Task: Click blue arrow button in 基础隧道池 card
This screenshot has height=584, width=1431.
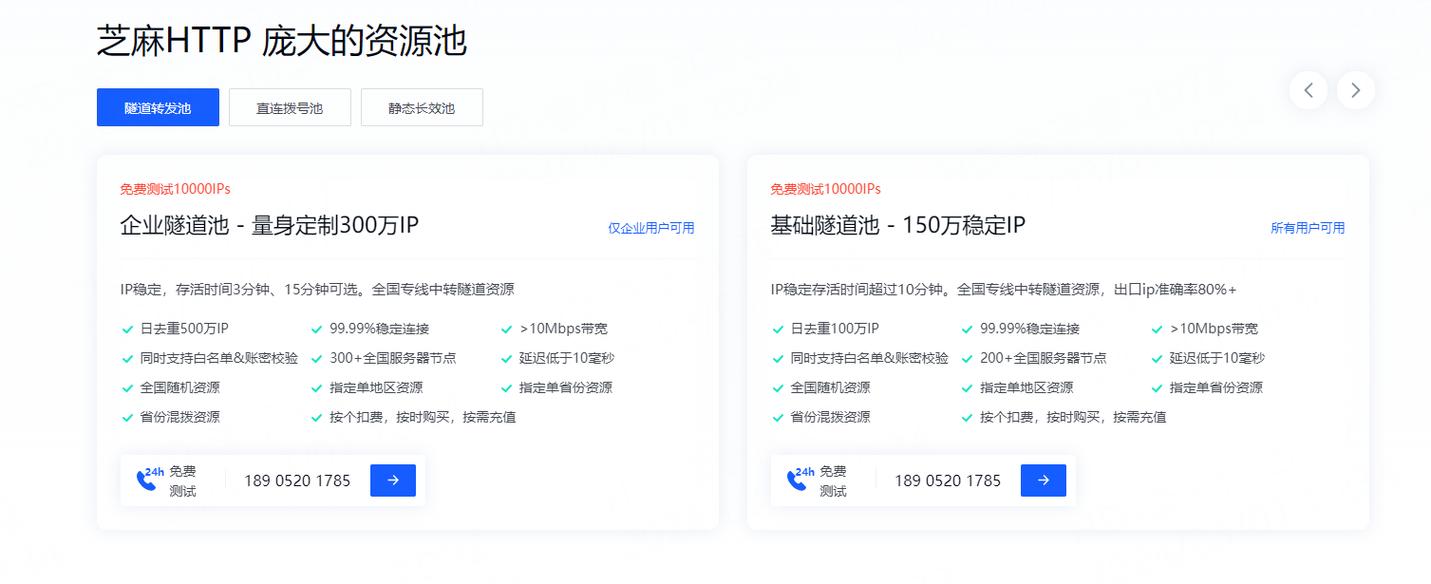Action: (1043, 480)
